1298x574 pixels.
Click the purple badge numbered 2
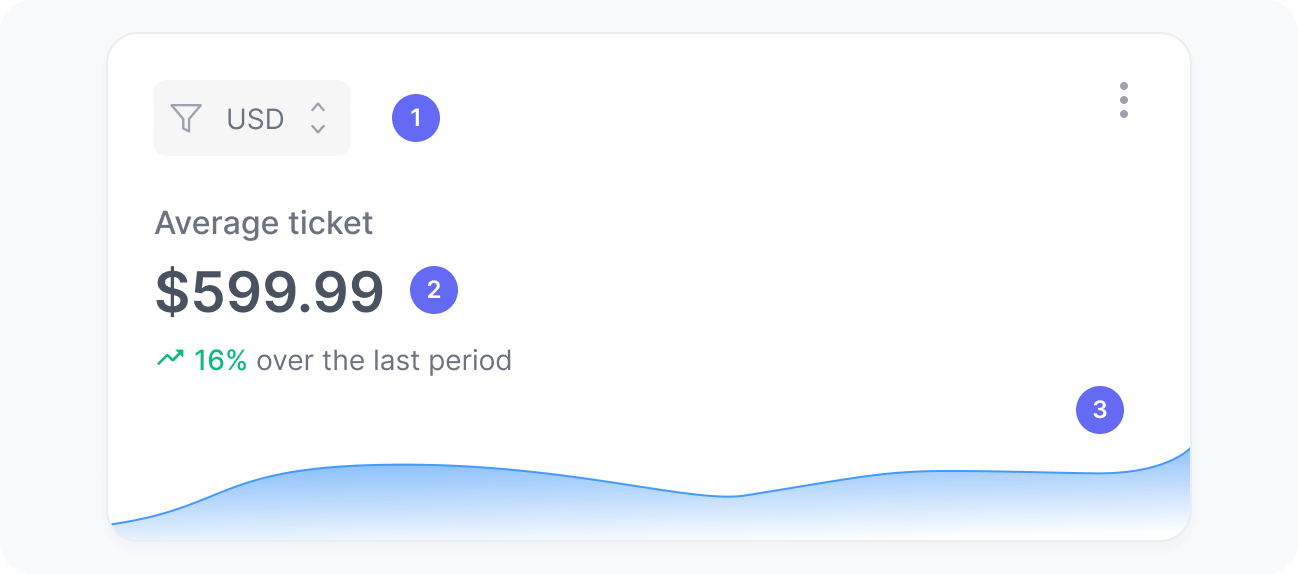point(434,290)
